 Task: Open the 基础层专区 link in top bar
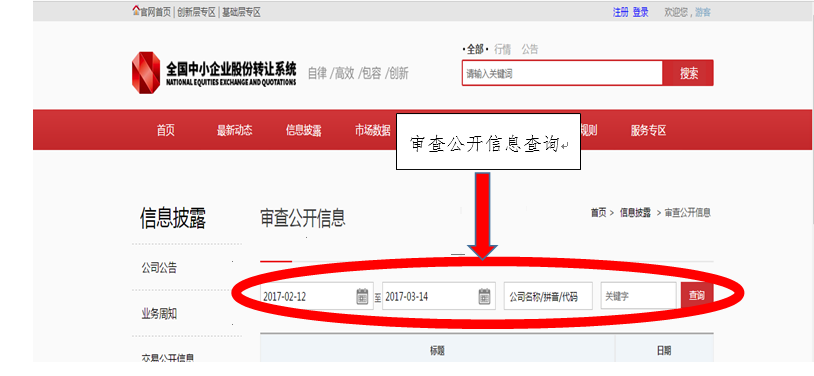(x=241, y=12)
